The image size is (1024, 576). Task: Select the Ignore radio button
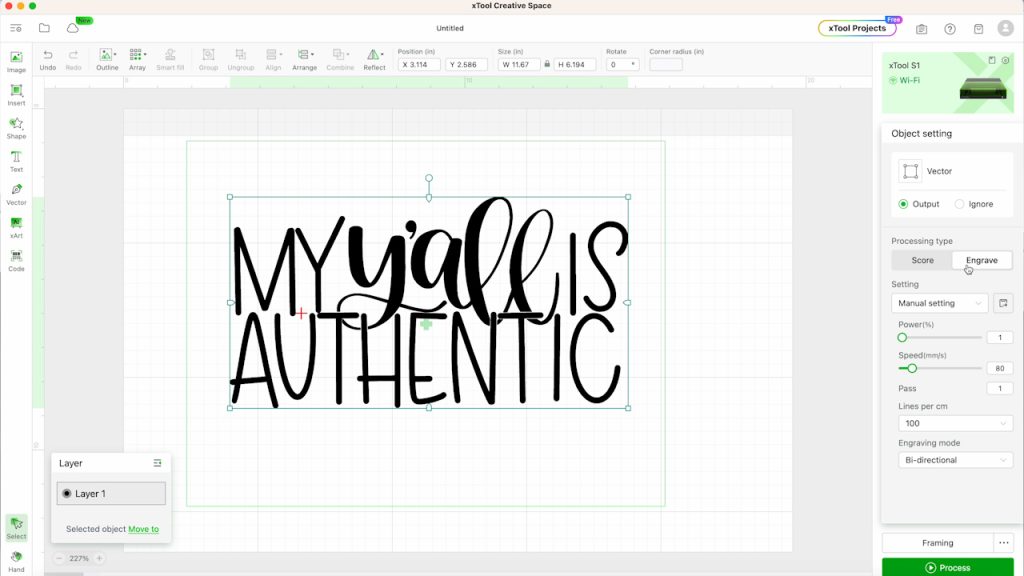(960, 204)
